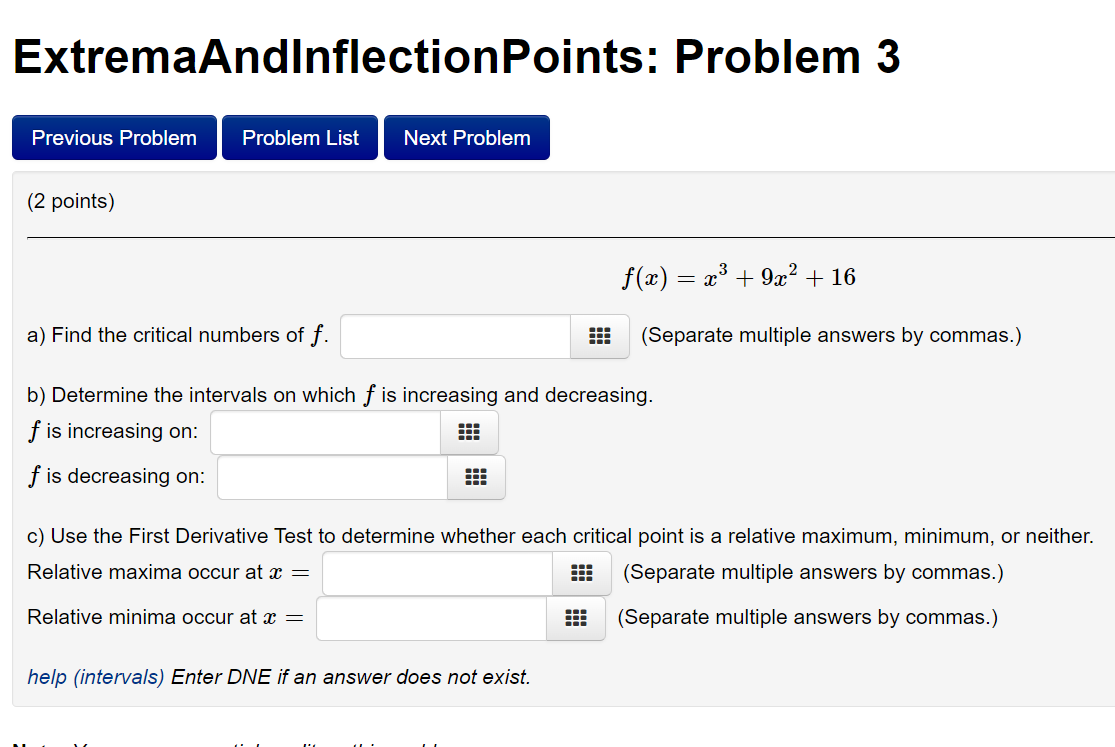Click the 'f is increasing on:' label
The width and height of the screenshot is (1115, 747).
pyautogui.click(x=113, y=431)
